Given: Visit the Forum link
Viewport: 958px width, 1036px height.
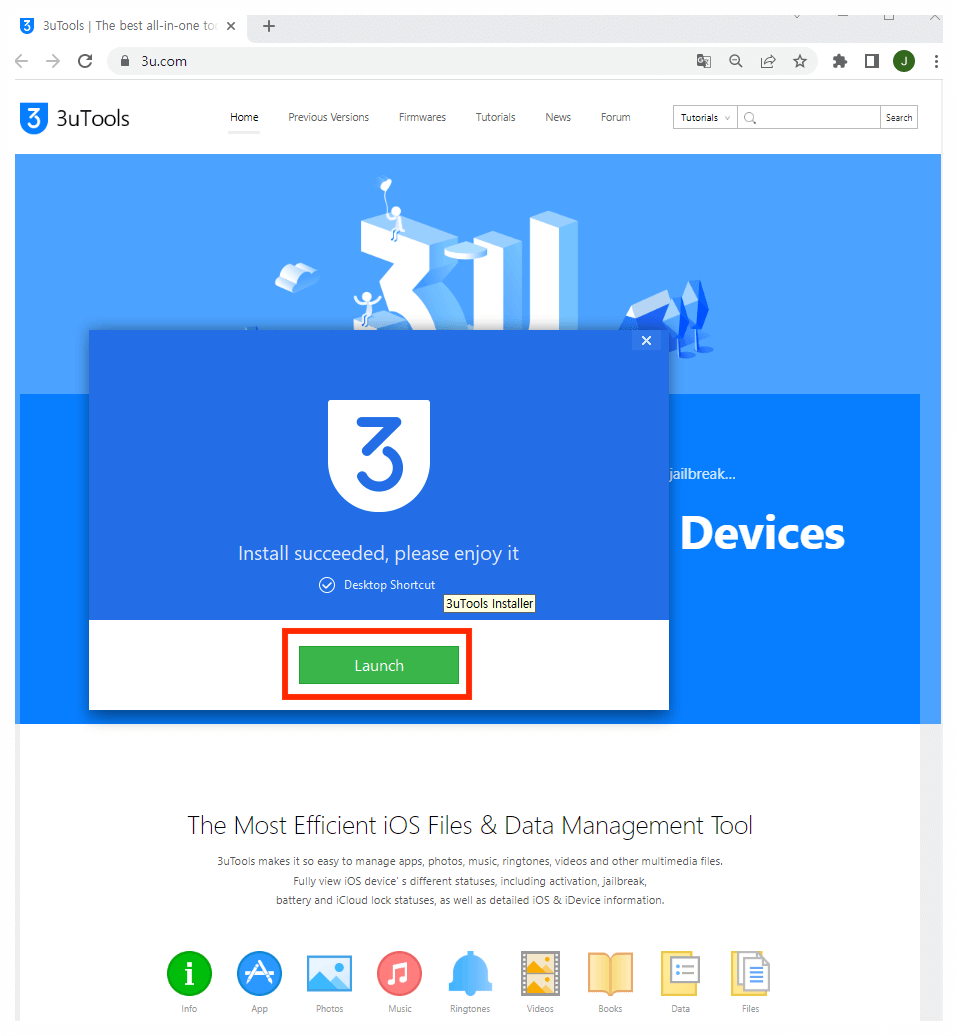Looking at the screenshot, I should tap(615, 117).
